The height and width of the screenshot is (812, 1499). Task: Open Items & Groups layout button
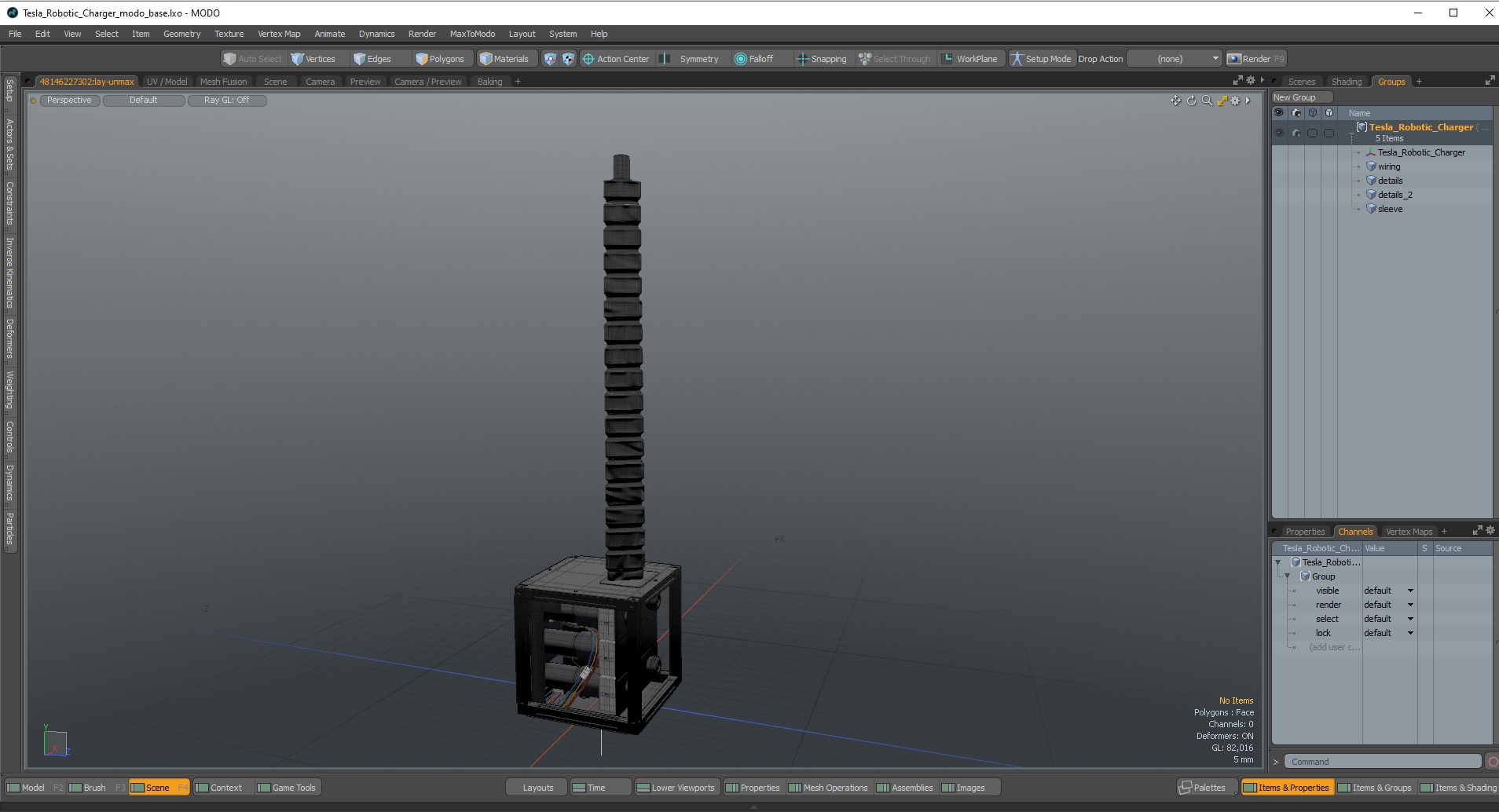[1375, 788]
